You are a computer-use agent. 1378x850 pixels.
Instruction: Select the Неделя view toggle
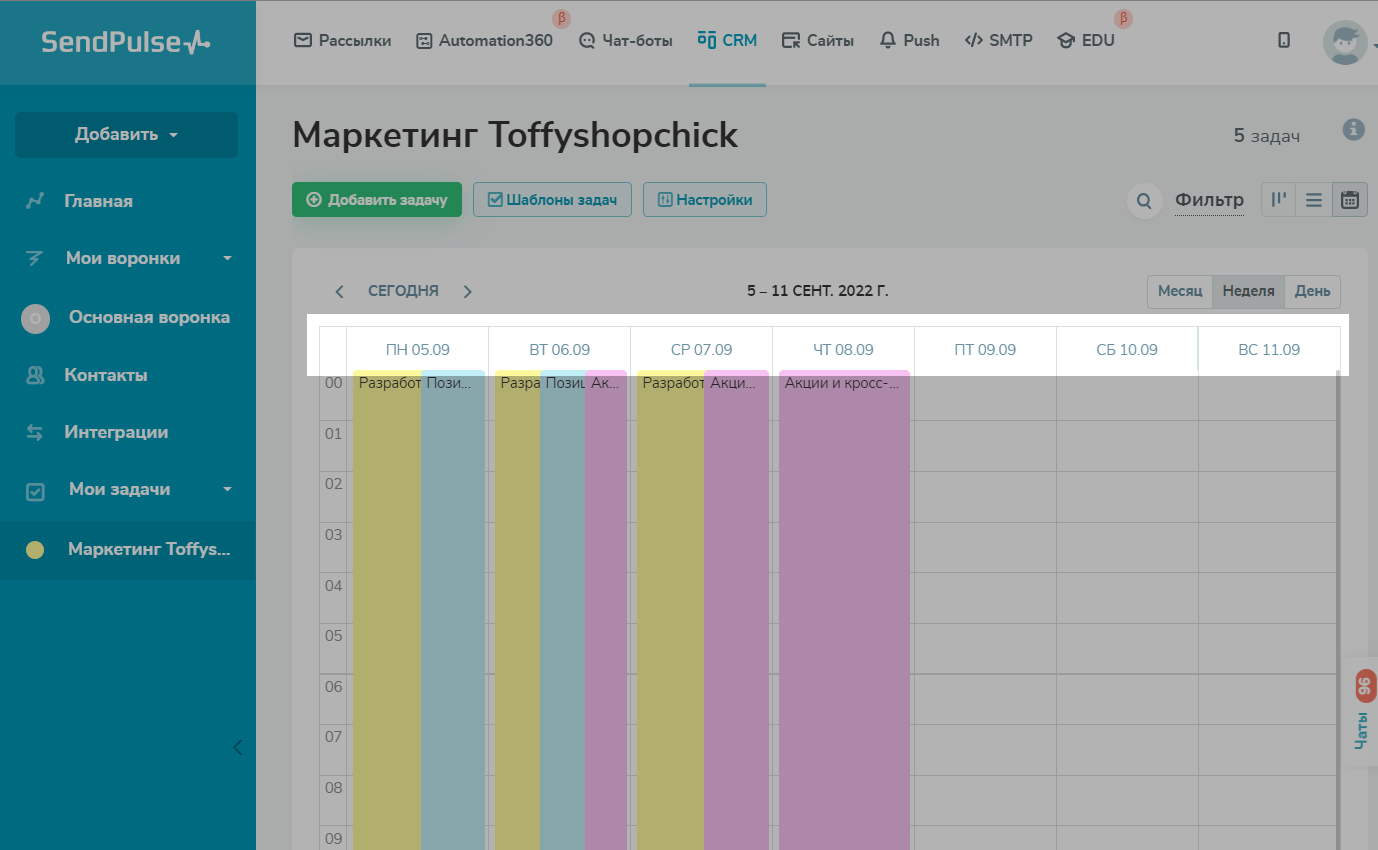pyautogui.click(x=1248, y=291)
